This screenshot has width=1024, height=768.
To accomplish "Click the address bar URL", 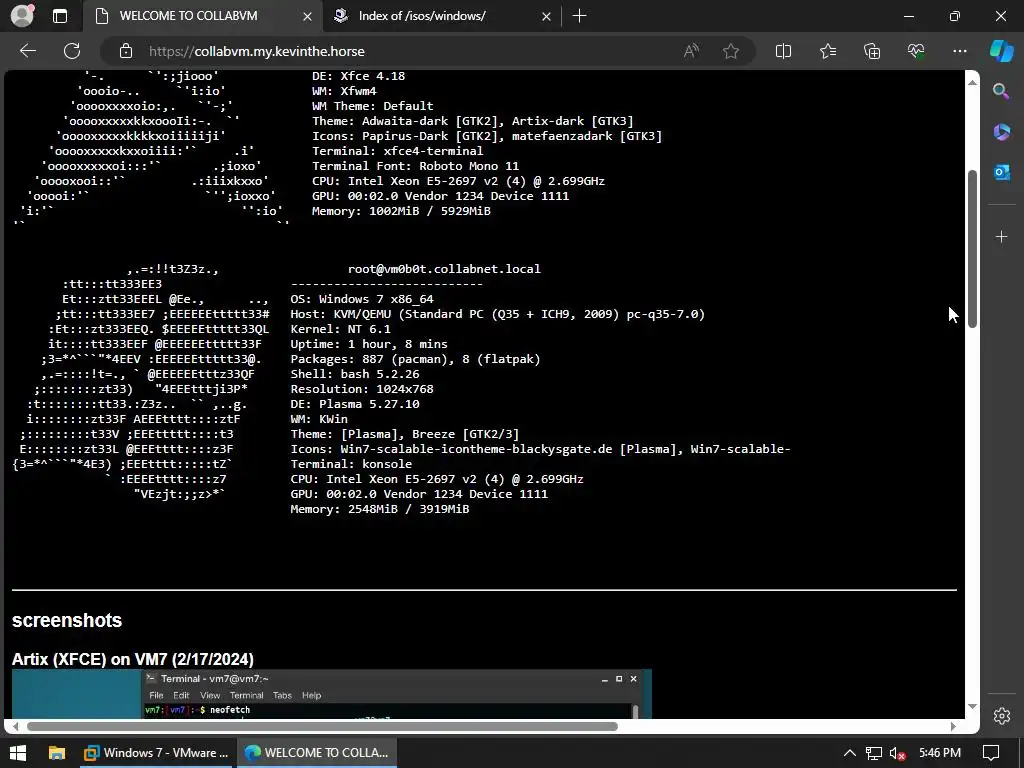I will point(257,51).
